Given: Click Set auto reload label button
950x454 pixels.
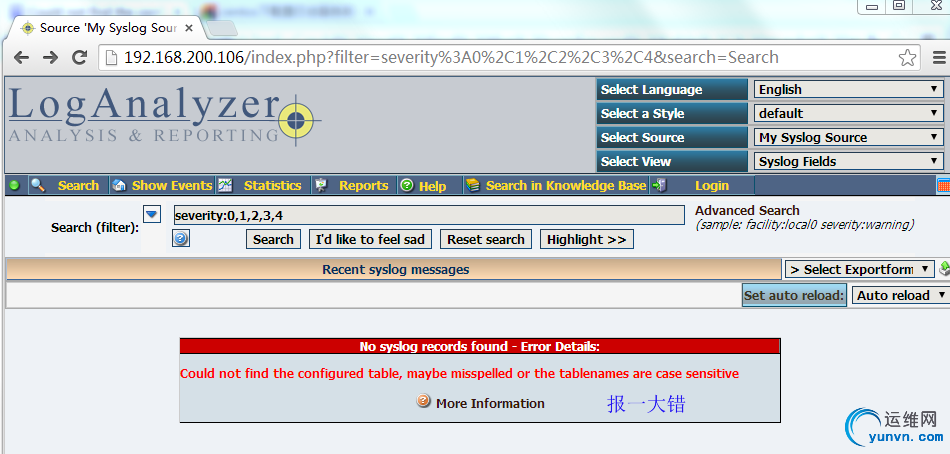Looking at the screenshot, I should point(794,295).
